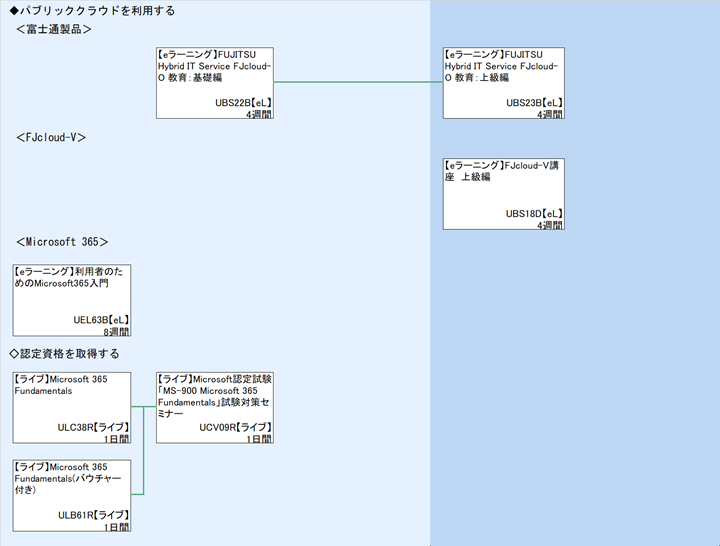Click the <富士通製品> section label
Screen dimensions: 720x546
click(54, 29)
